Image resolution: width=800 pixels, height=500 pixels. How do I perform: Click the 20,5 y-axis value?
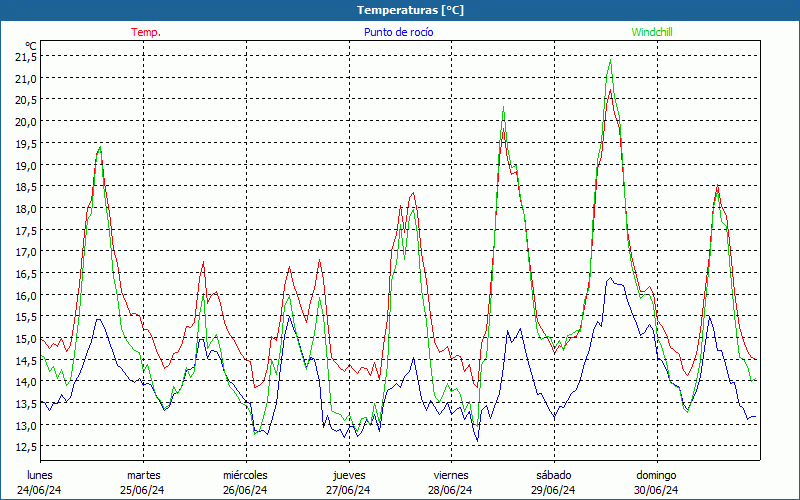(26, 101)
